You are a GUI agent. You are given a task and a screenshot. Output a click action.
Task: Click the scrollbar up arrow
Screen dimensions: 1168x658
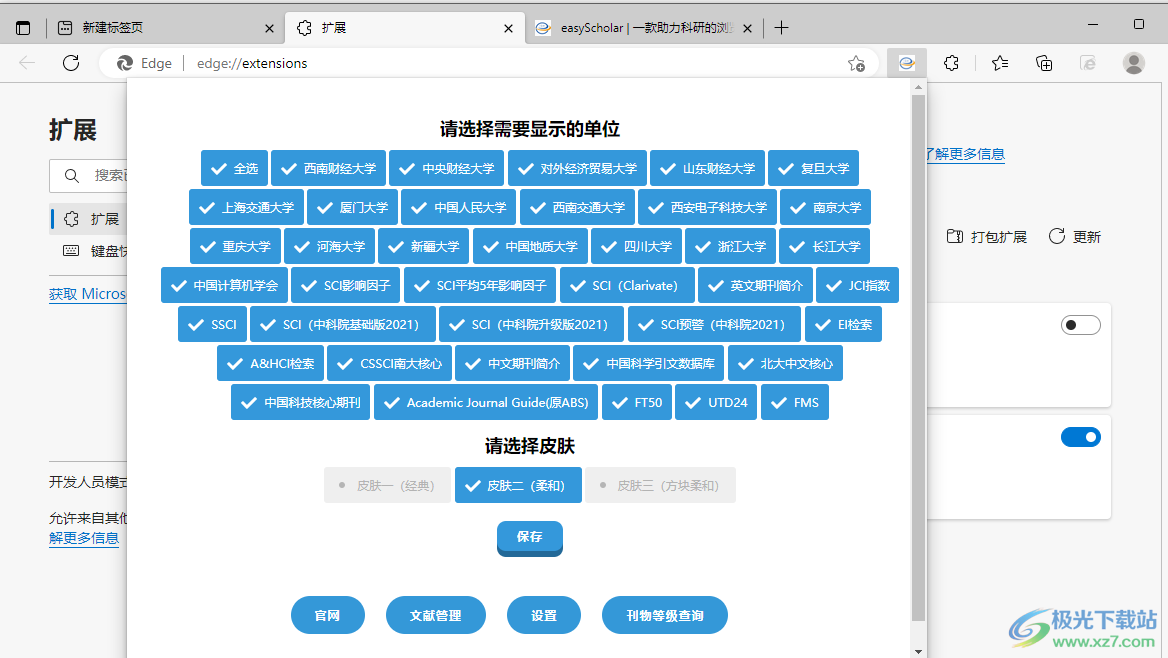click(x=918, y=87)
